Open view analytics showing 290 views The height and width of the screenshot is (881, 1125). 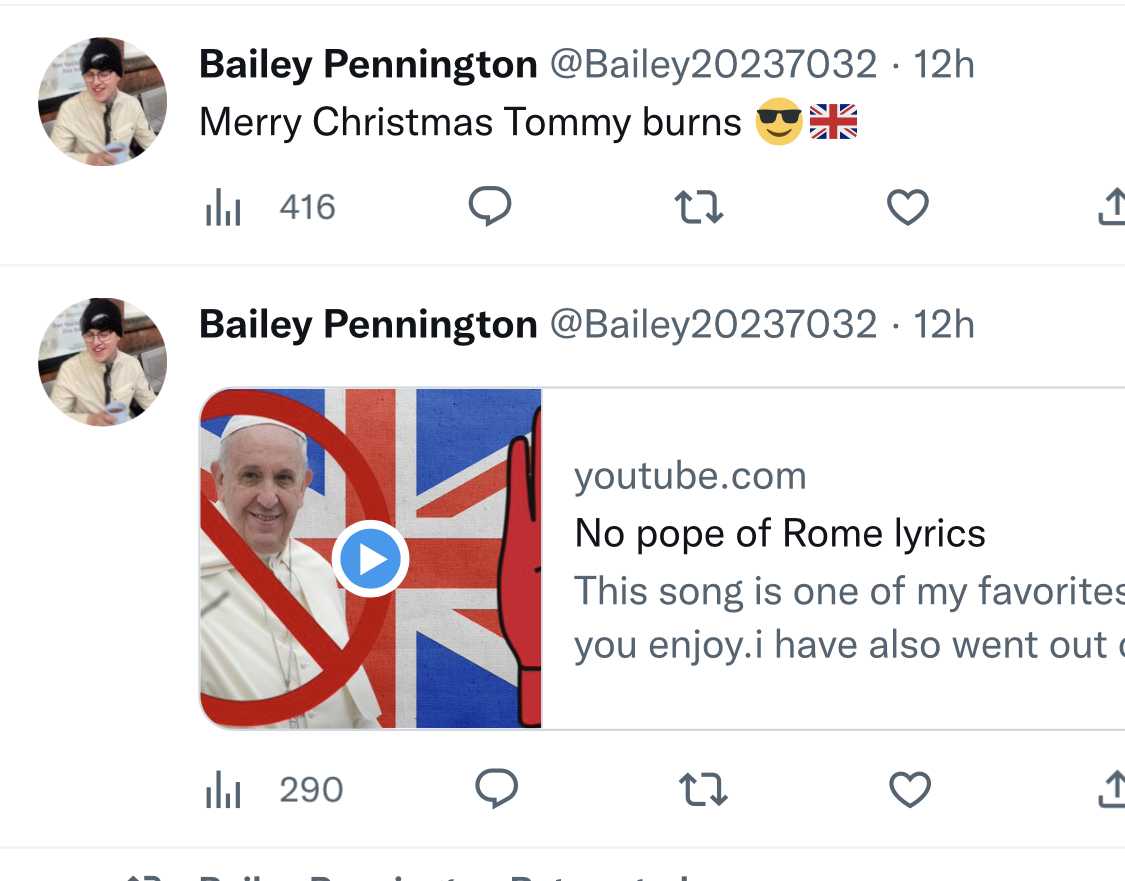[274, 790]
